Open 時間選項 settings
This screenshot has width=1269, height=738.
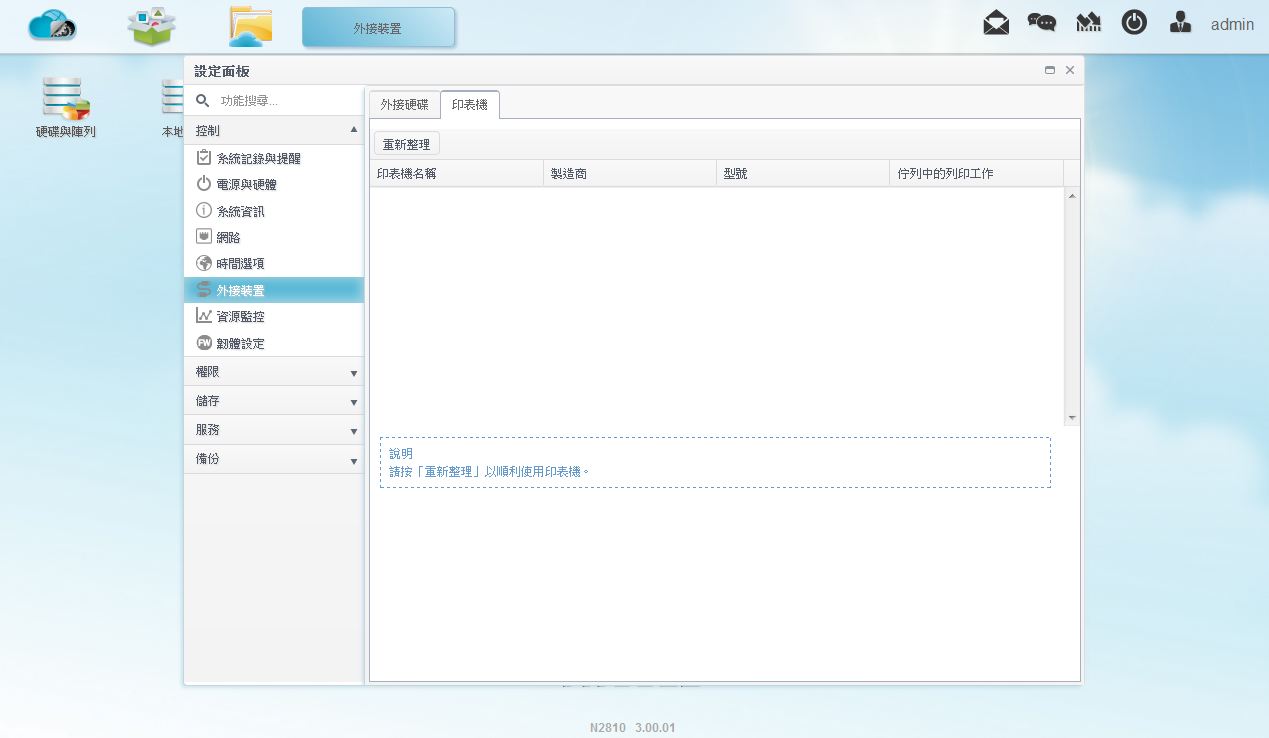pos(274,263)
